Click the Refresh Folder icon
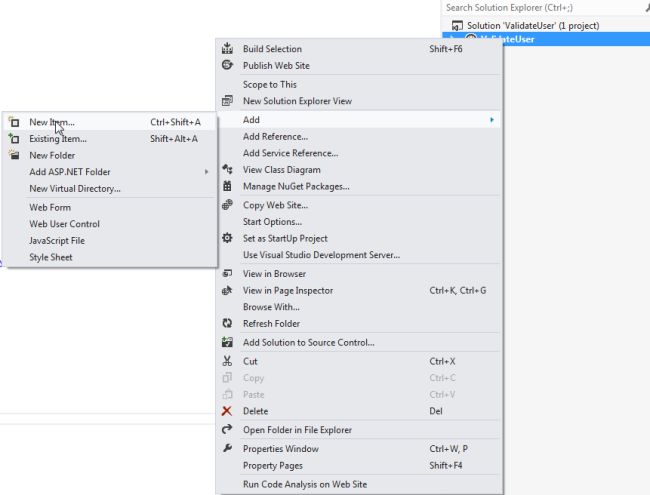 pos(227,324)
